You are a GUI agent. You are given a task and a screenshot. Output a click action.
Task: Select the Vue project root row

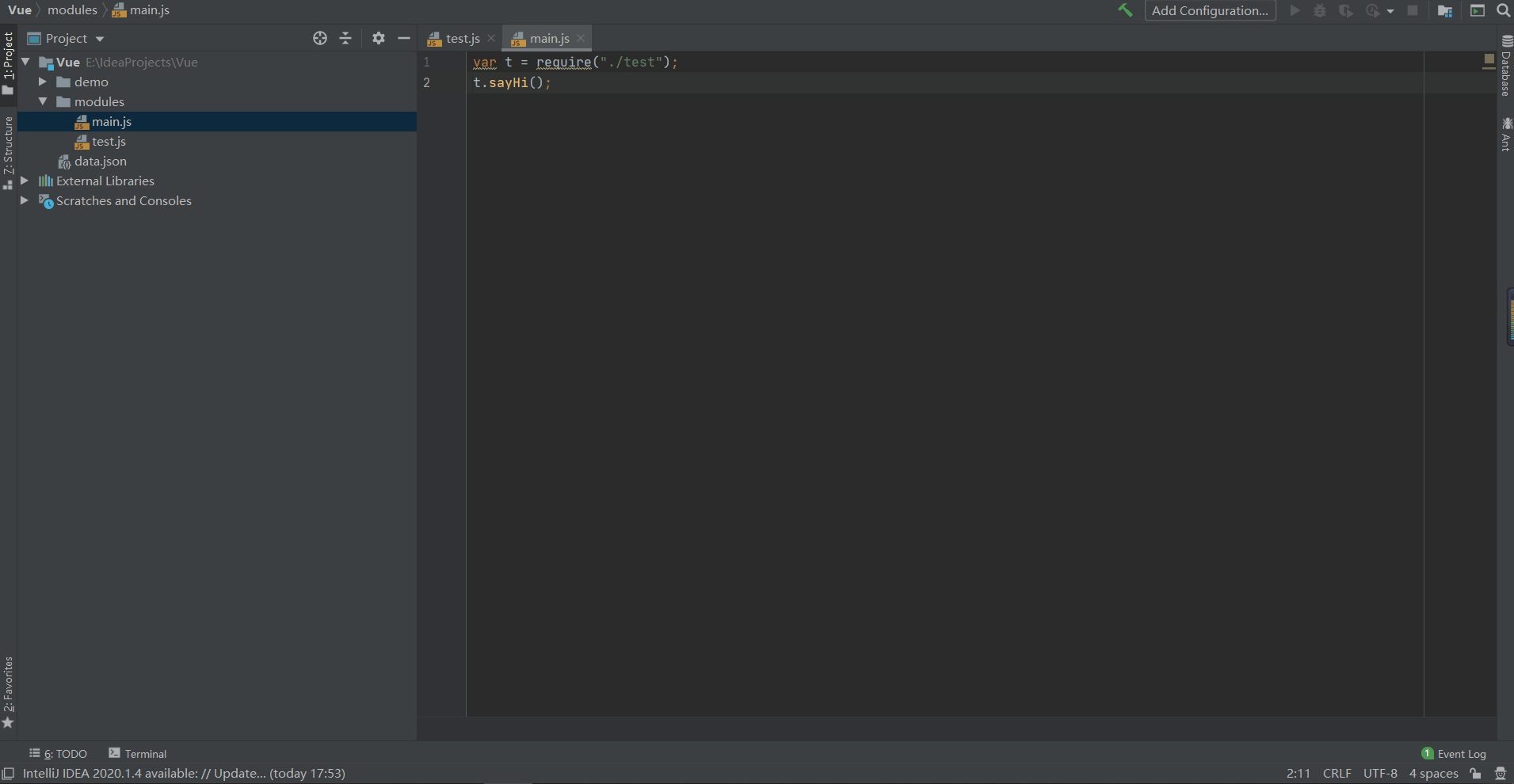coord(217,62)
